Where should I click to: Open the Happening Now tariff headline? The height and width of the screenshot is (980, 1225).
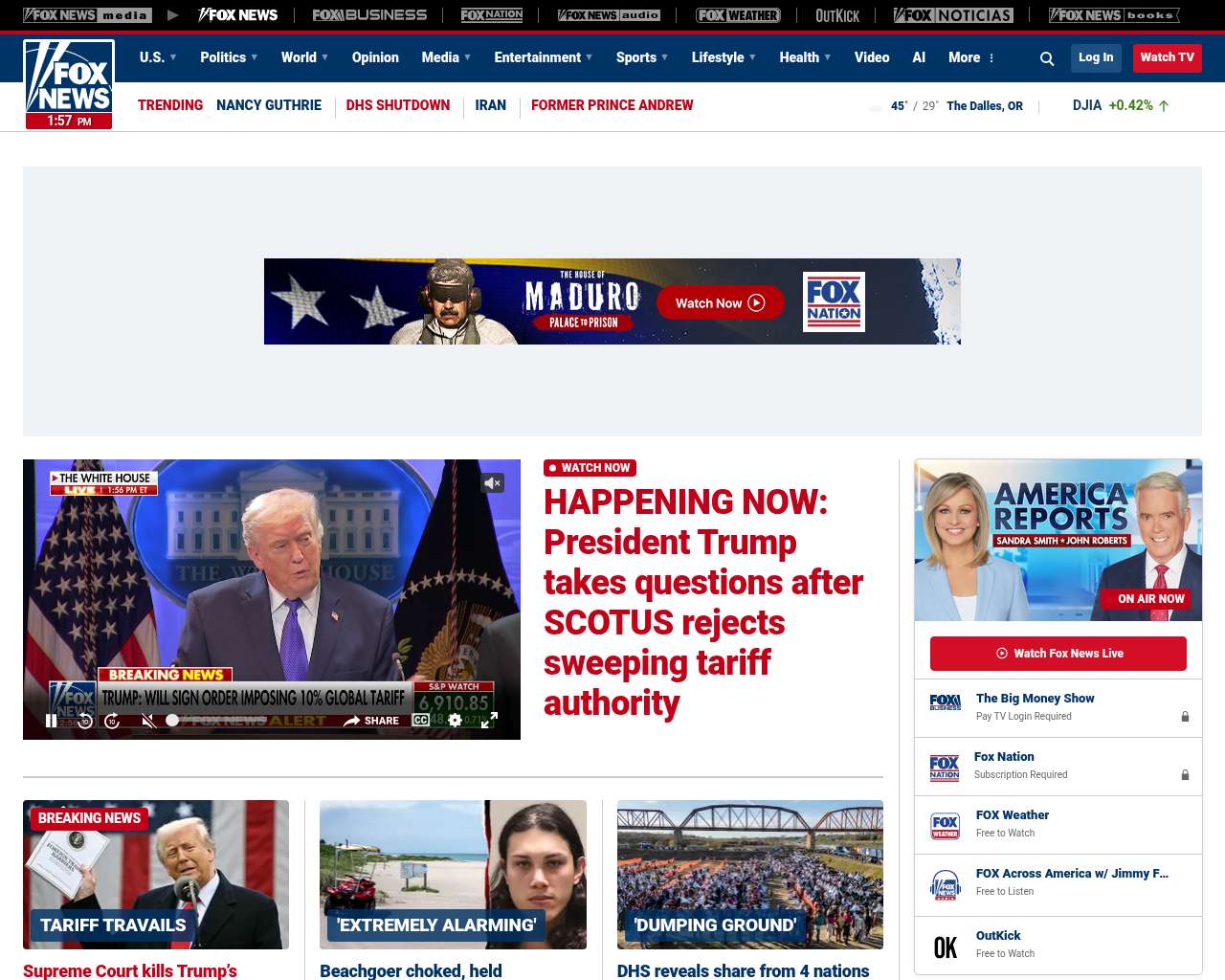(703, 602)
